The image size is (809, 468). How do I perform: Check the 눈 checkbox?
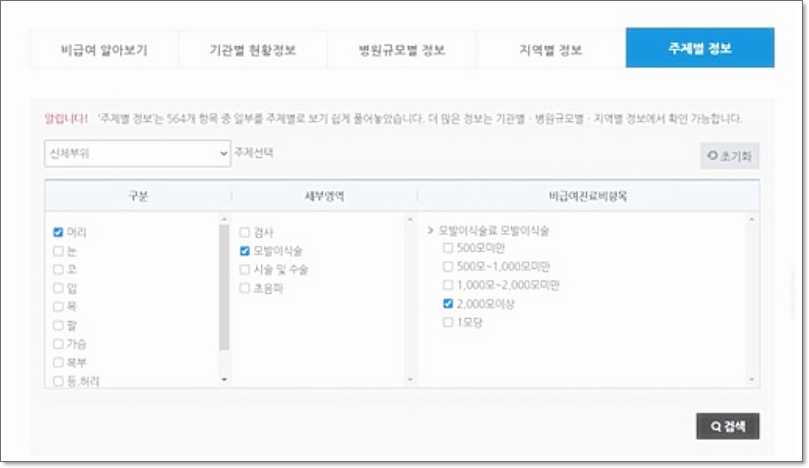[x=58, y=251]
